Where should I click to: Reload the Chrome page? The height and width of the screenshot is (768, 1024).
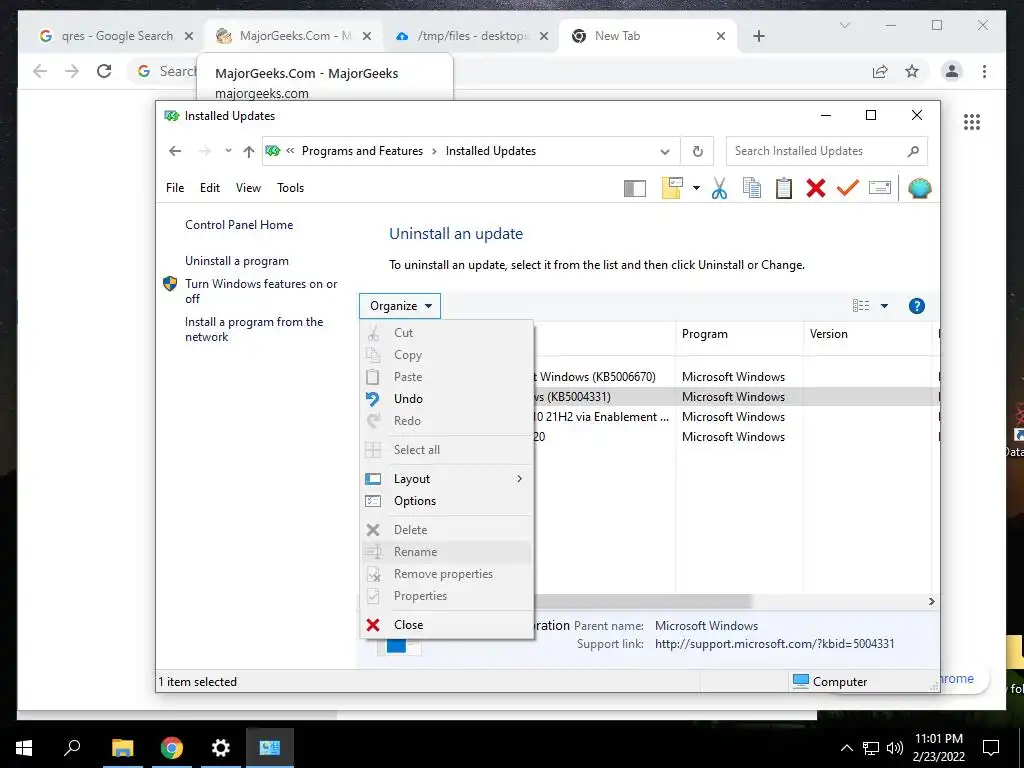pos(104,71)
